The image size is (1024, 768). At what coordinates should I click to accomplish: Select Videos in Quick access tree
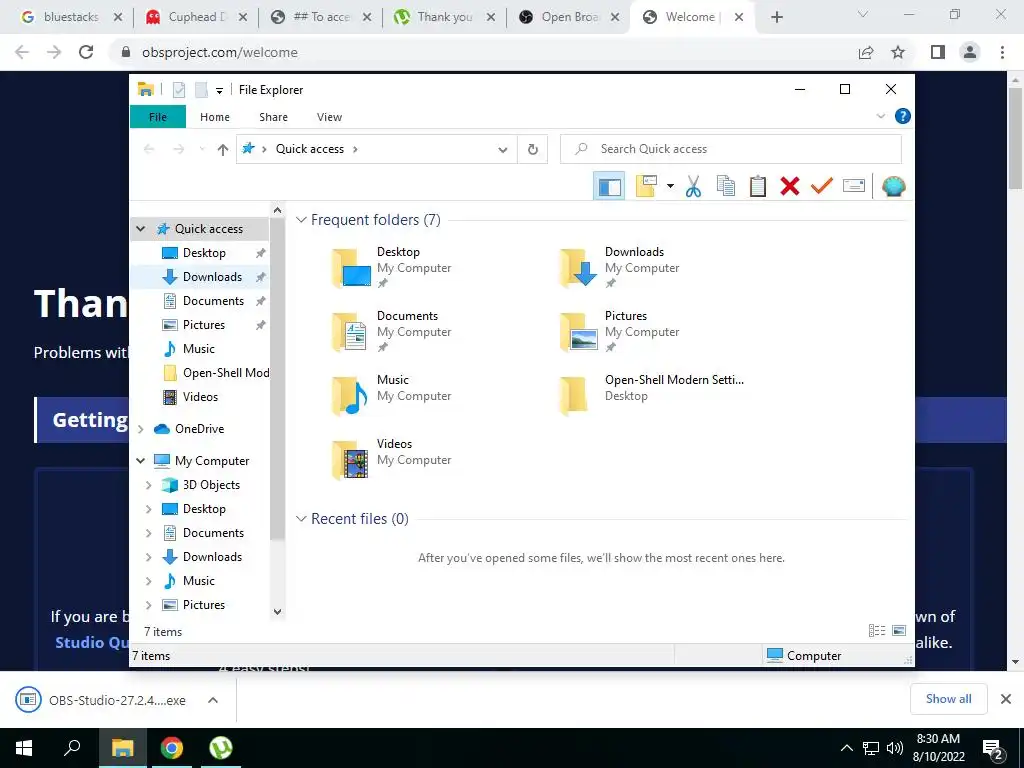click(x=200, y=397)
